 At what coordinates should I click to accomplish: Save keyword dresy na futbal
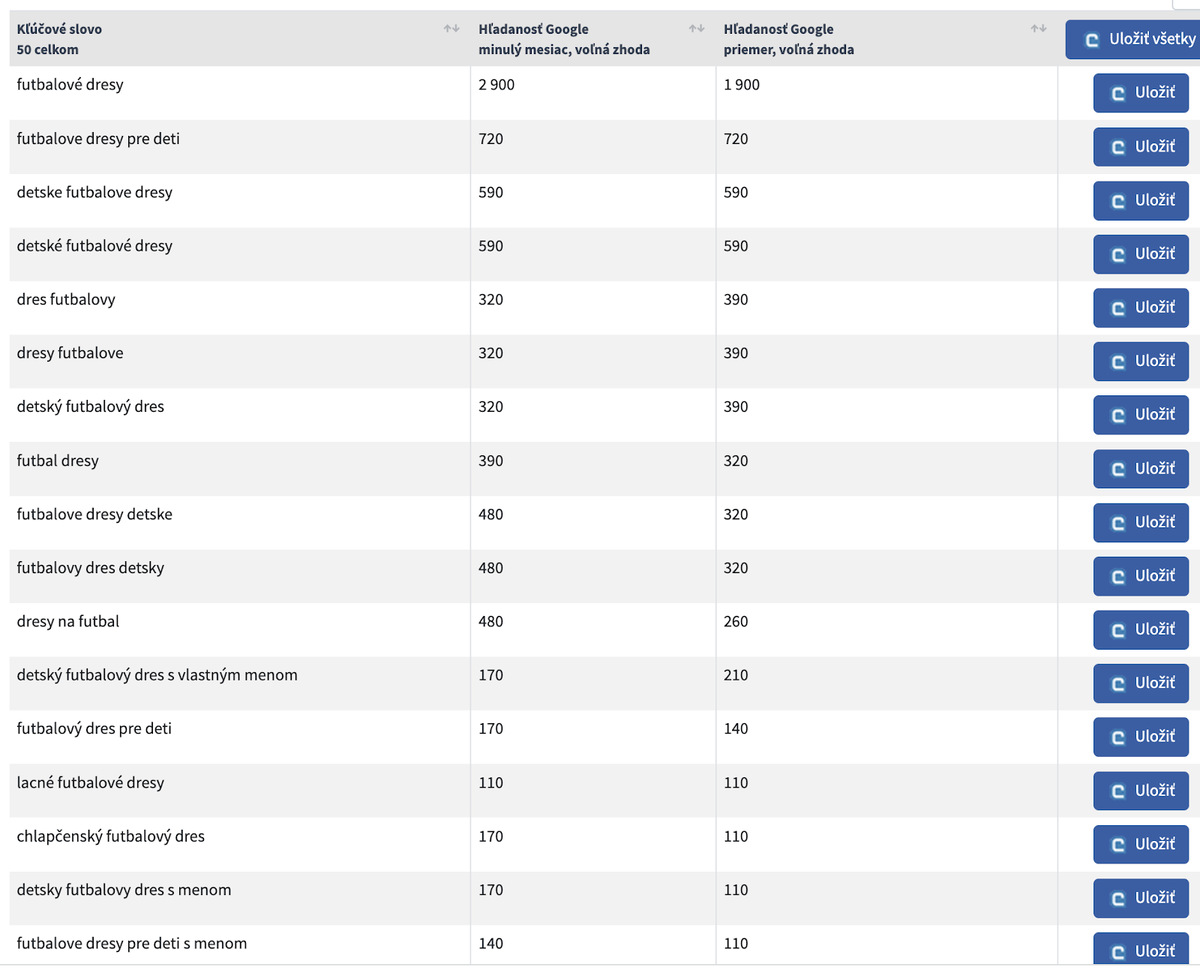(1141, 630)
